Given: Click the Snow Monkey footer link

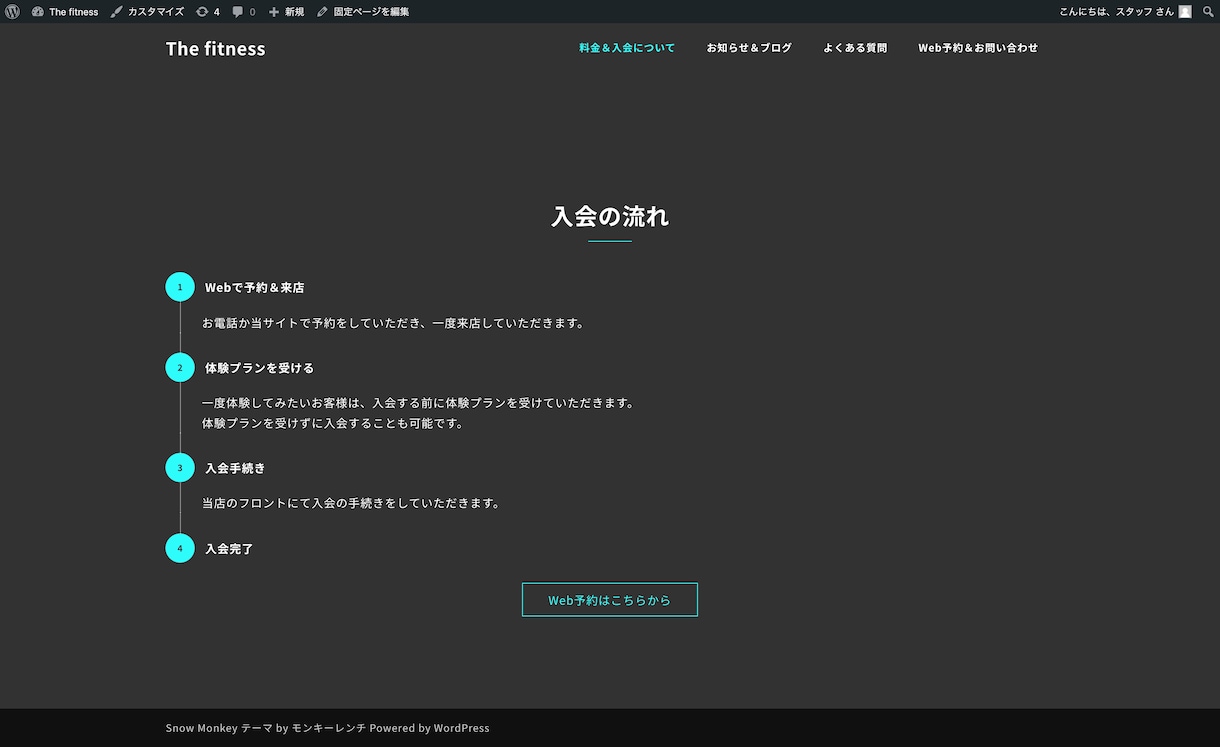Looking at the screenshot, I should pos(201,728).
